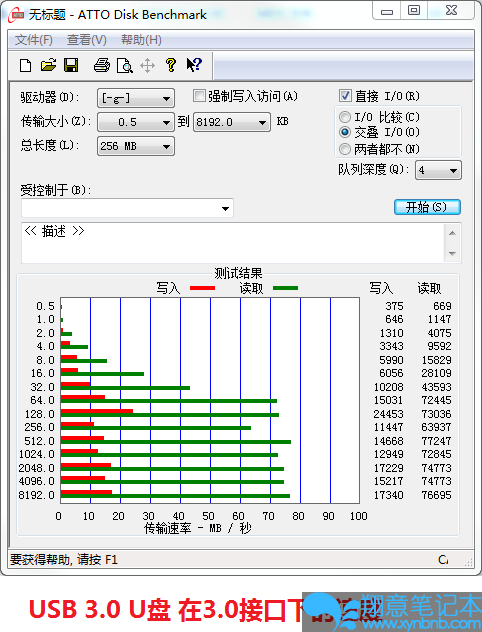Click the Save floppy disk icon

71,65
